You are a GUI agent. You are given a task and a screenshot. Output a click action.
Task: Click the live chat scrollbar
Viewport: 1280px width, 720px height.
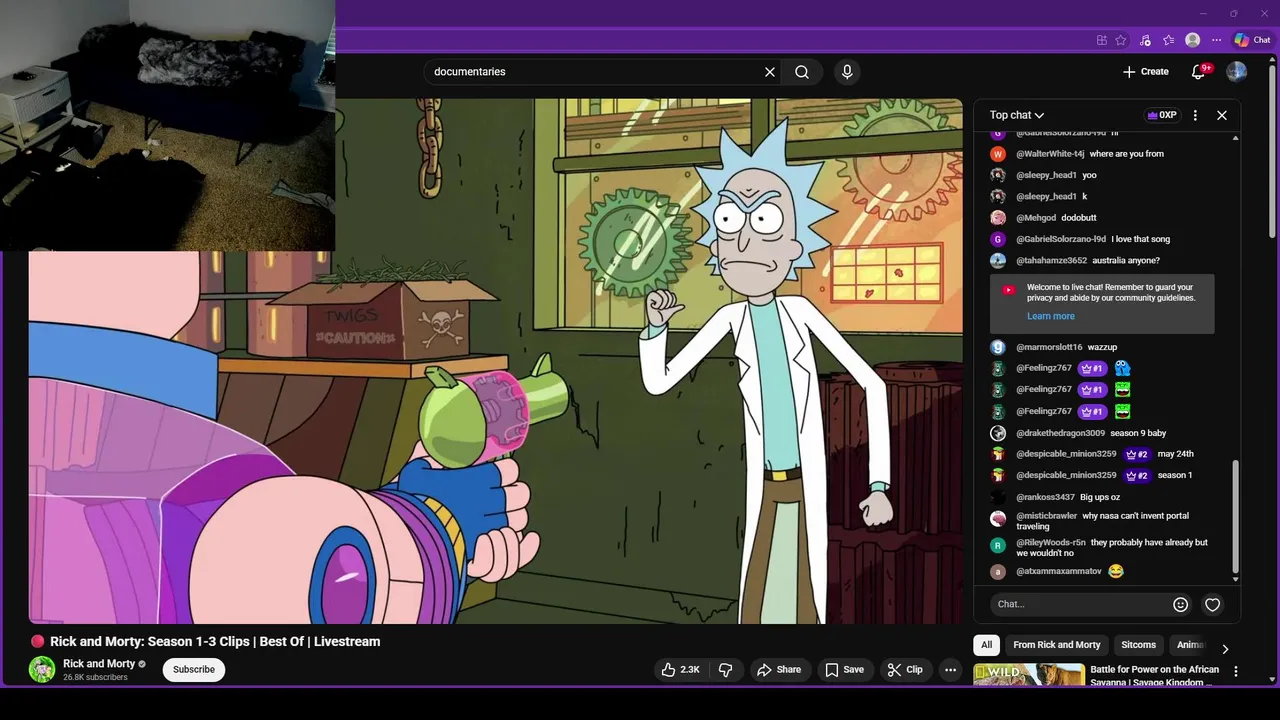1235,515
